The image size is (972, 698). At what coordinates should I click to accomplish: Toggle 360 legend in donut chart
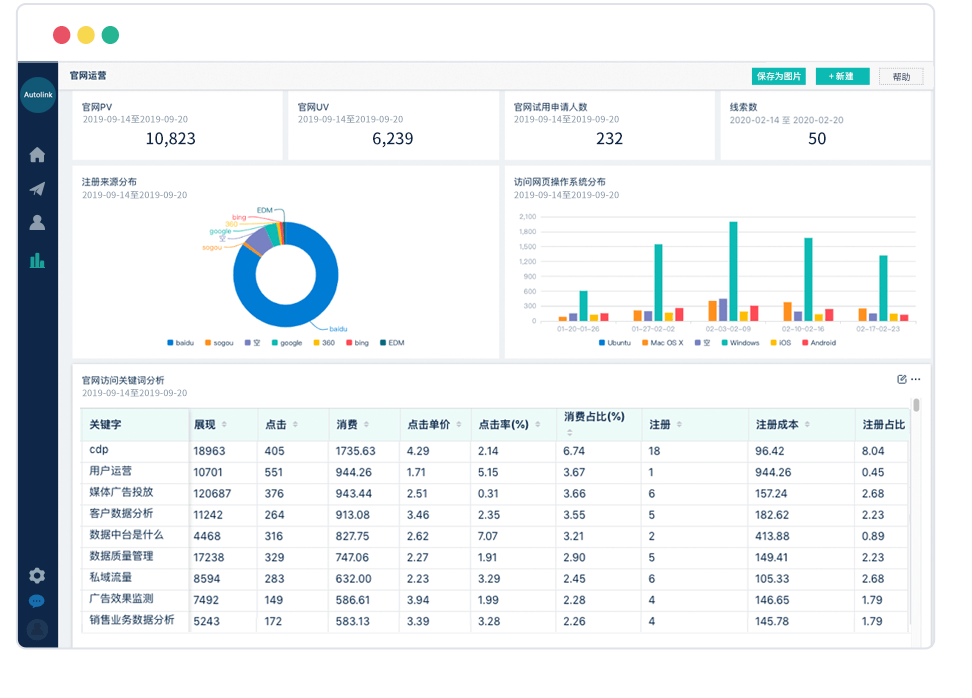(x=324, y=343)
